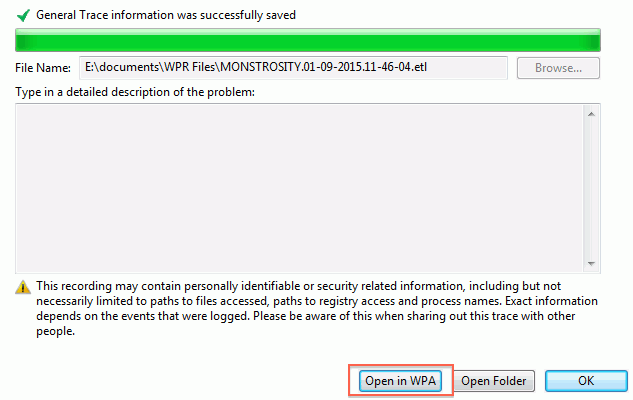The image size is (633, 400).
Task: Click the "E:\documents" portion of the path
Action: point(122,67)
